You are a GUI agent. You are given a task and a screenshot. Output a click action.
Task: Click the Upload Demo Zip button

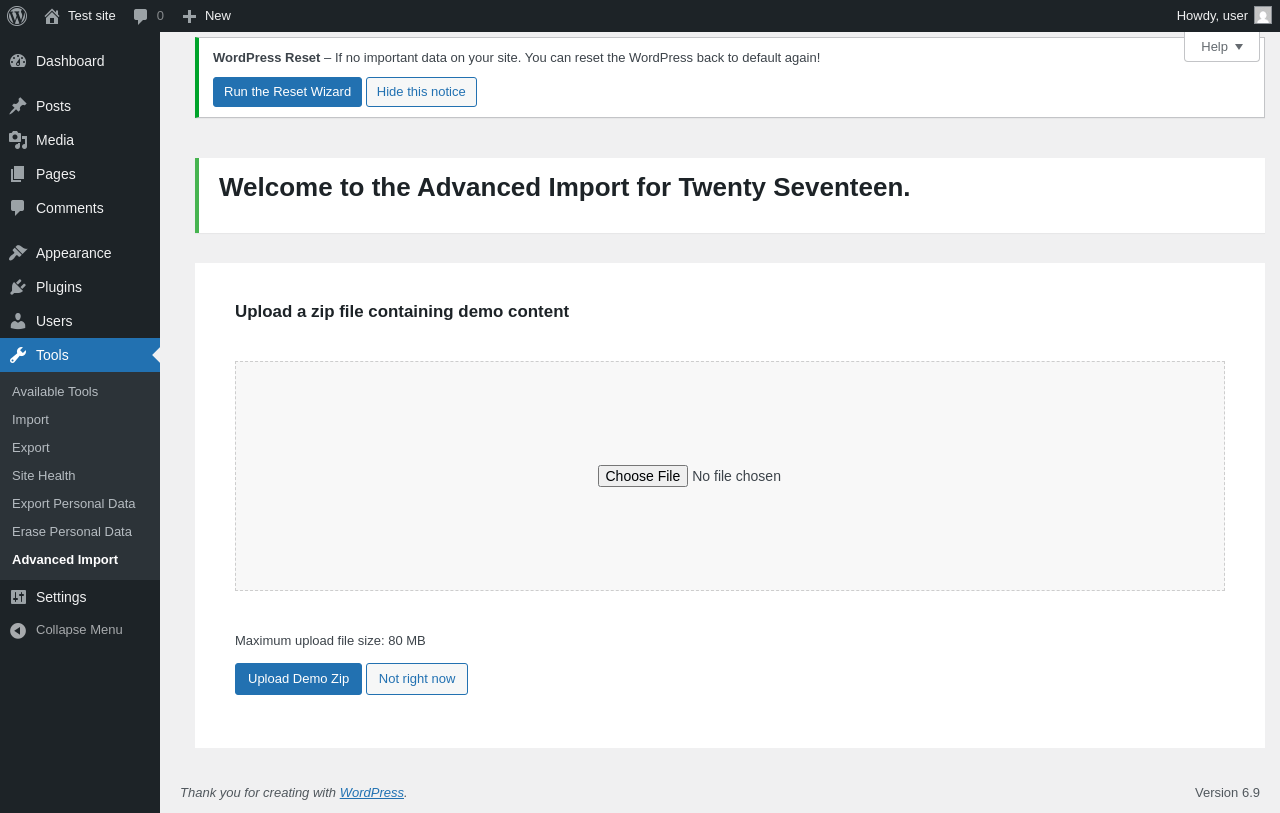click(298, 679)
